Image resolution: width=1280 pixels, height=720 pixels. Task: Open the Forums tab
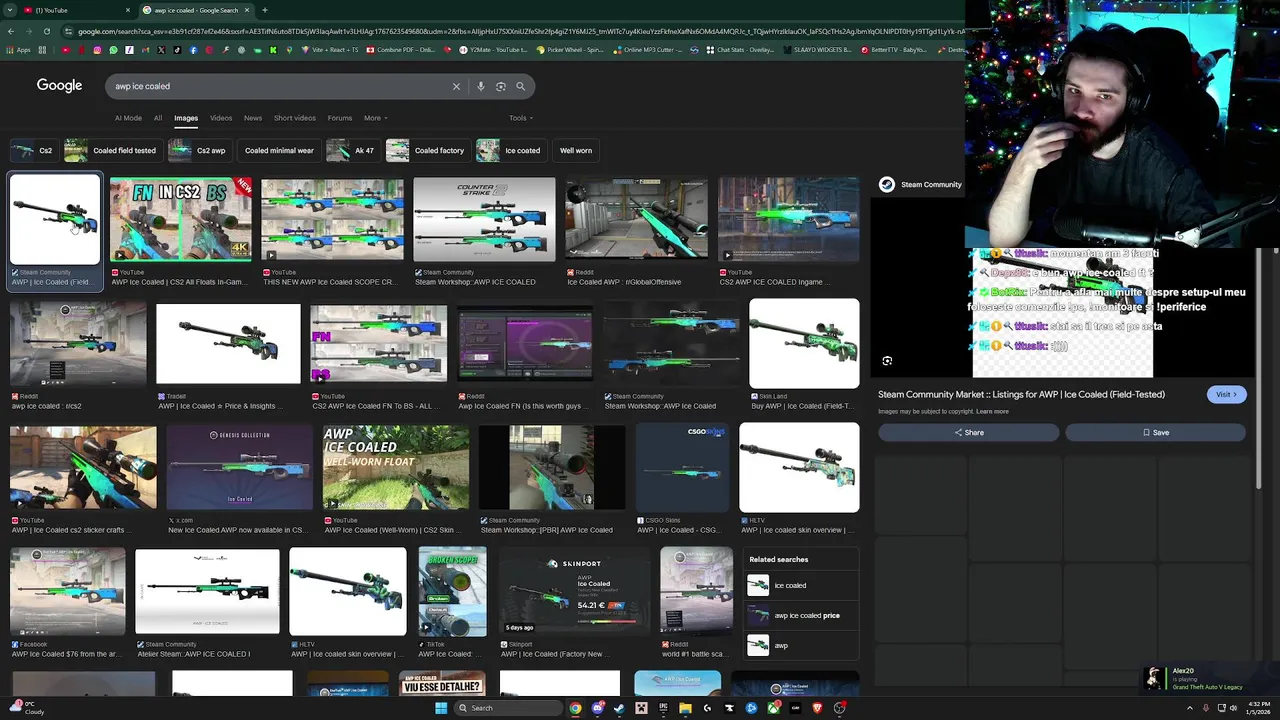click(340, 118)
